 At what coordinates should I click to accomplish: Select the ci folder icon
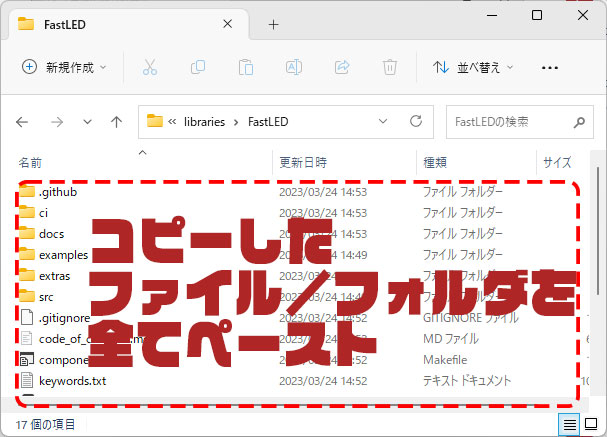coord(27,212)
